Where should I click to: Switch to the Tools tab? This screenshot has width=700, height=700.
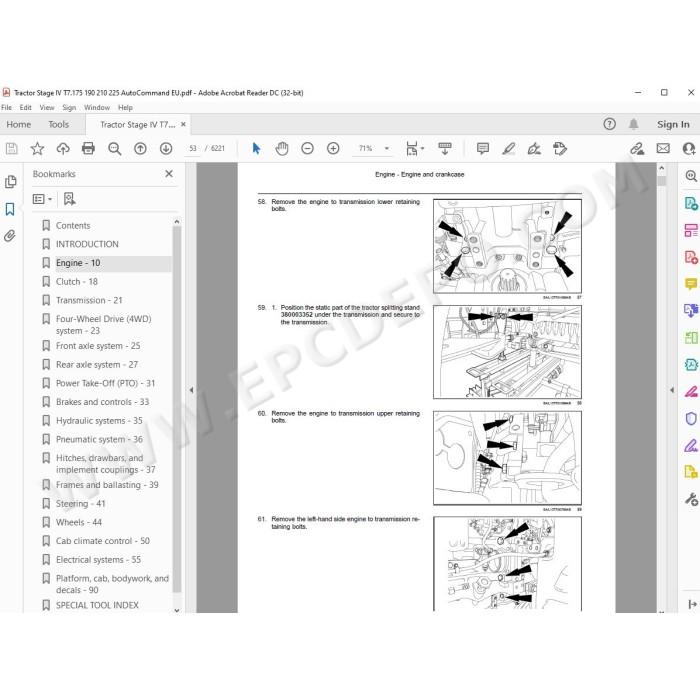58,125
